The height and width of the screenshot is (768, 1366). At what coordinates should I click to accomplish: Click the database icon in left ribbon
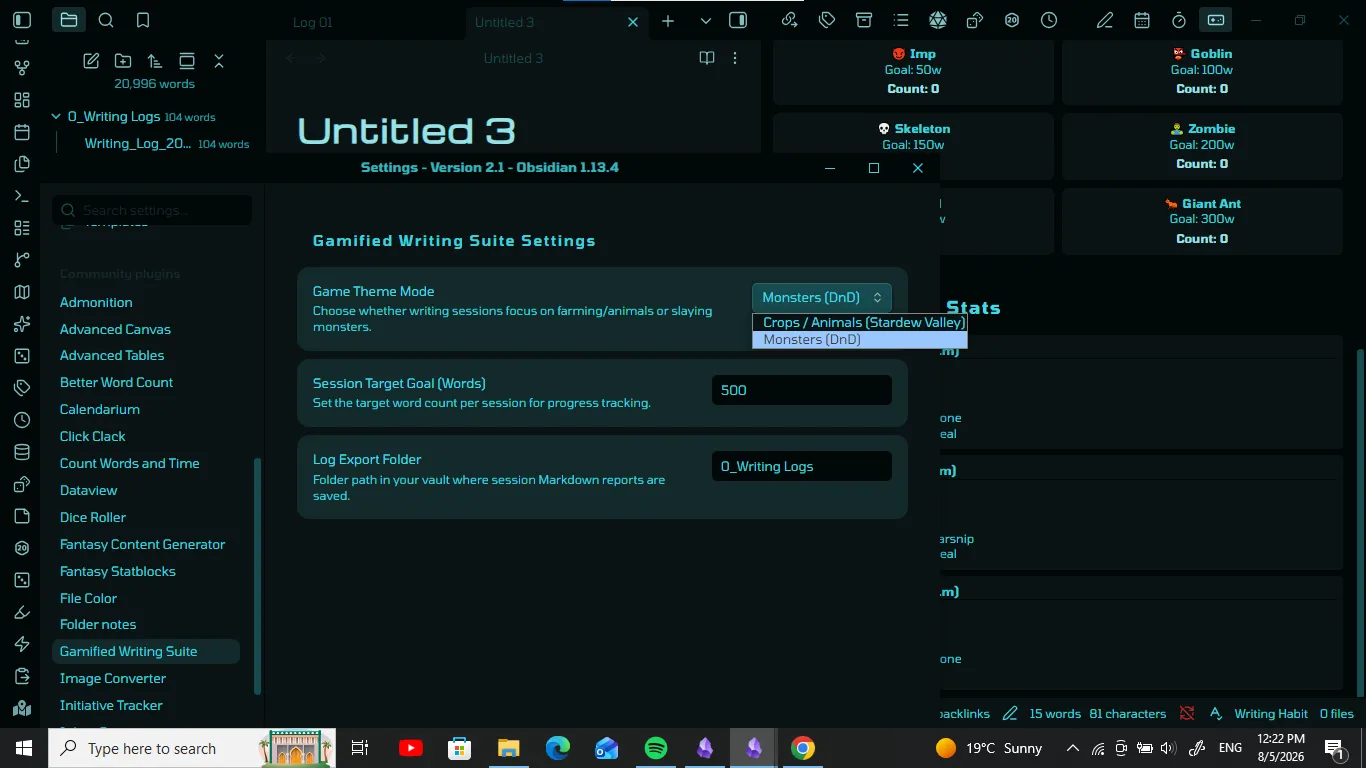(22, 452)
